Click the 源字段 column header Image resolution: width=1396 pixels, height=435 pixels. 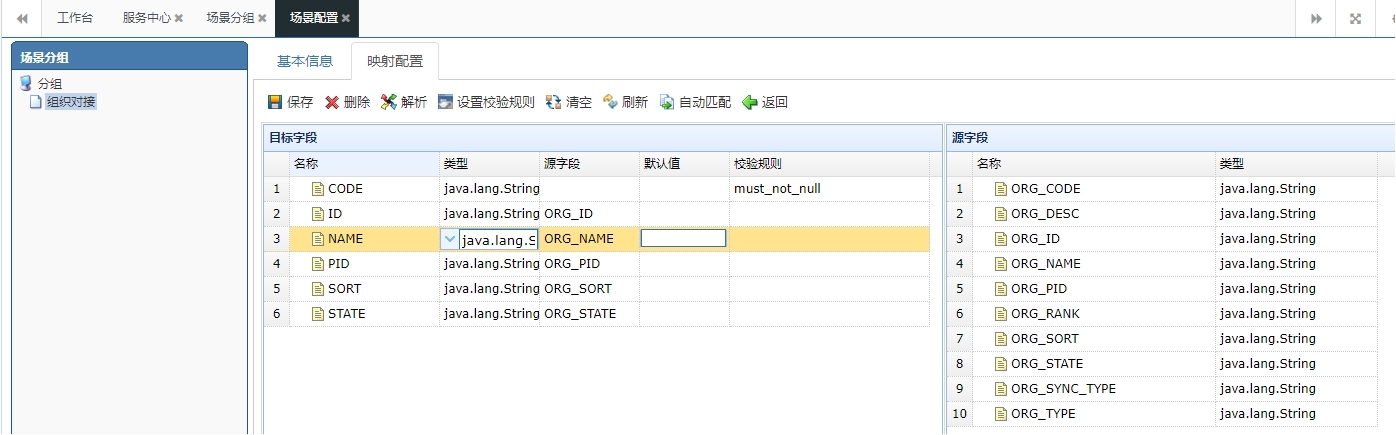pos(589,164)
